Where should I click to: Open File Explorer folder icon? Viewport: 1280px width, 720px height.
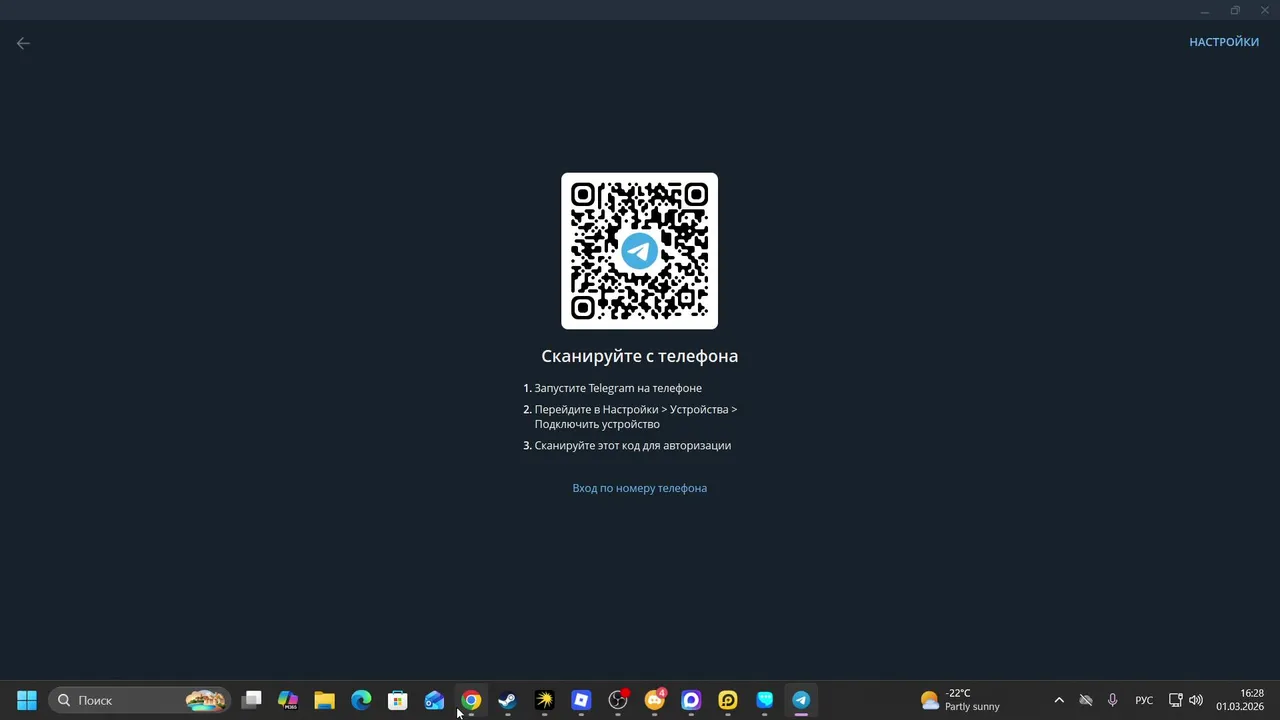(324, 700)
